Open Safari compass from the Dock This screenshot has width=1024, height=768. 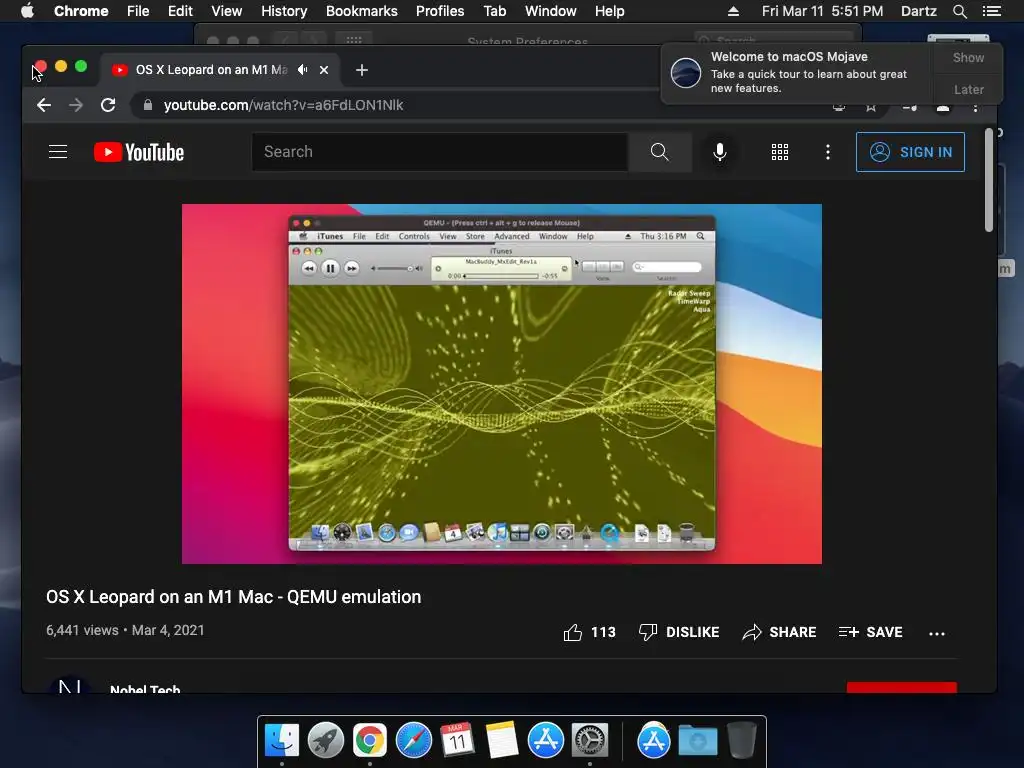point(413,741)
